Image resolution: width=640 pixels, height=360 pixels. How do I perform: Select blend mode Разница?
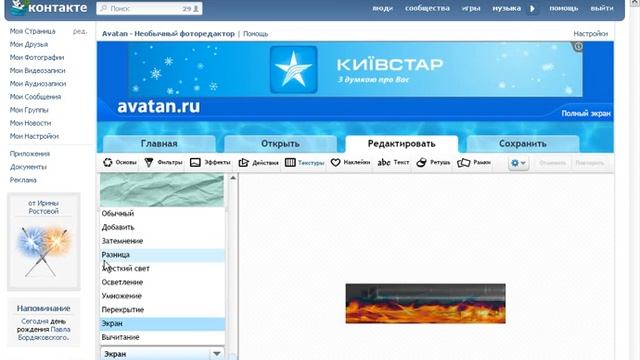[162, 255]
